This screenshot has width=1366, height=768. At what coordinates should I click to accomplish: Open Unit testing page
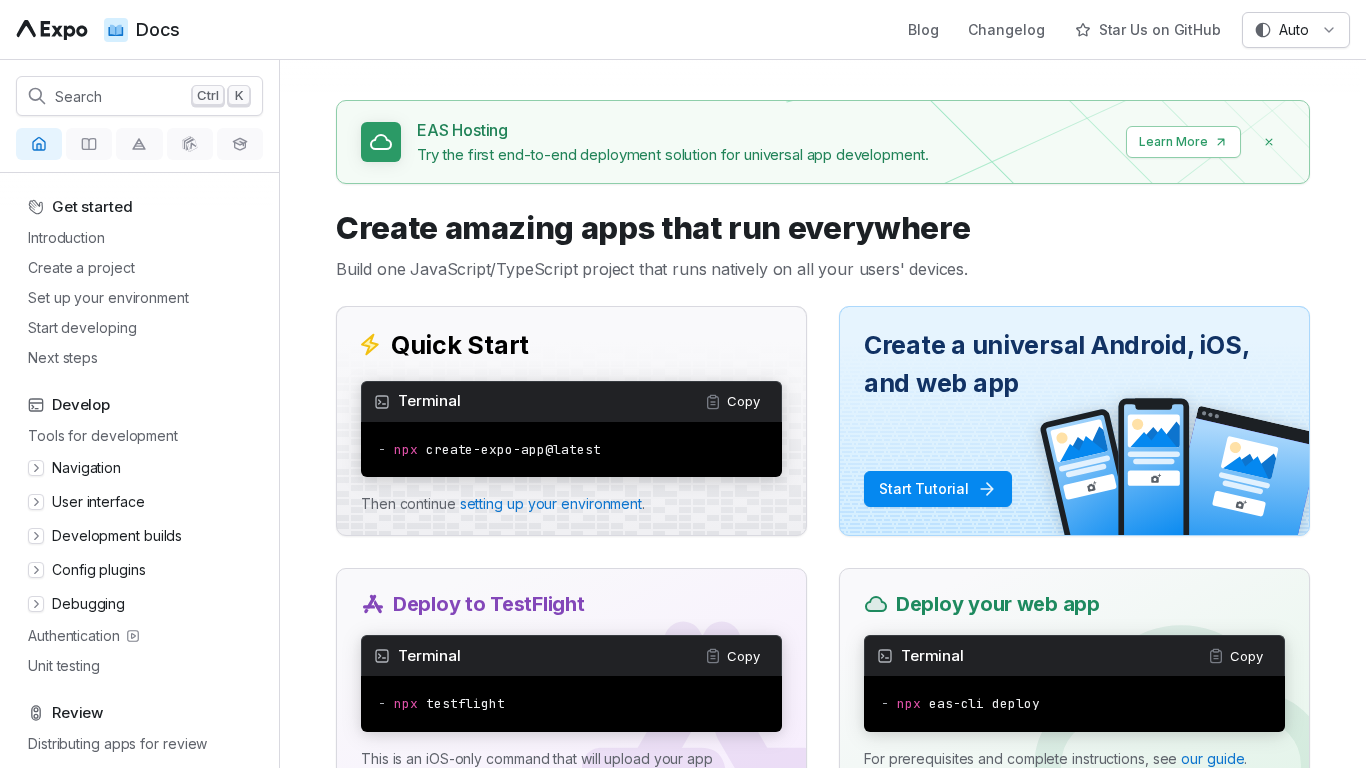pyautogui.click(x=64, y=666)
